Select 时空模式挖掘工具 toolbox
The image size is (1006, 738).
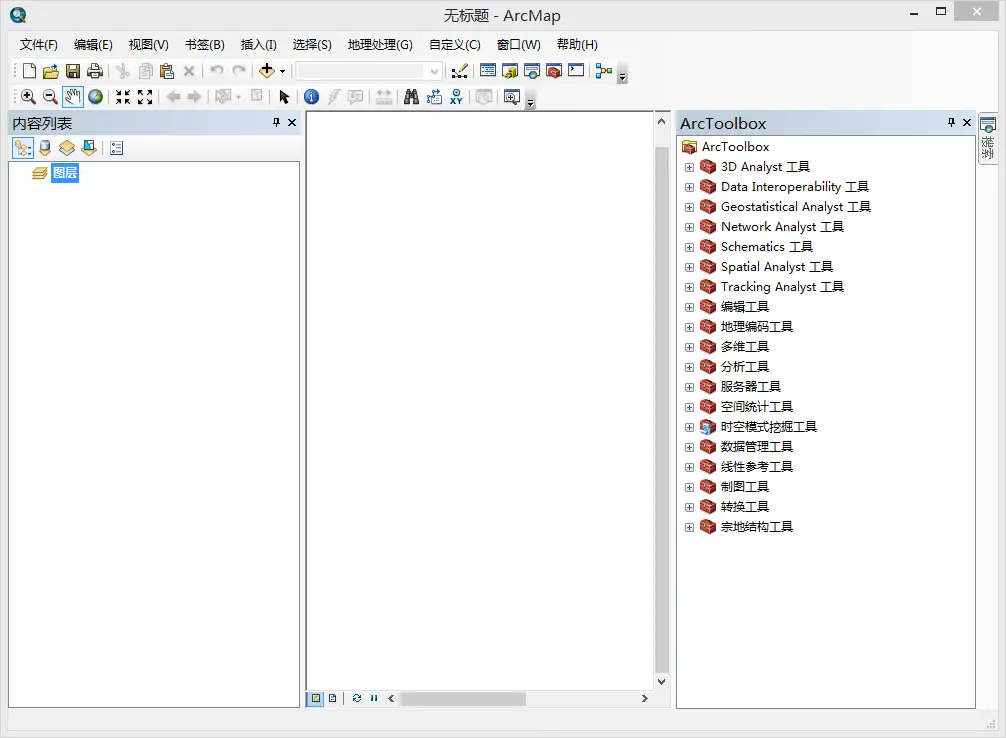click(x=769, y=427)
